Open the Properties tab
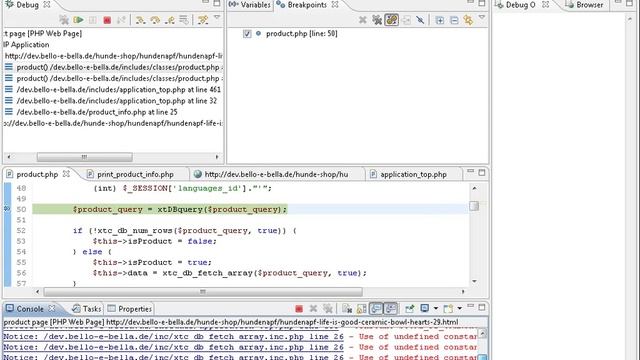The height and width of the screenshot is (360, 640). (x=130, y=309)
